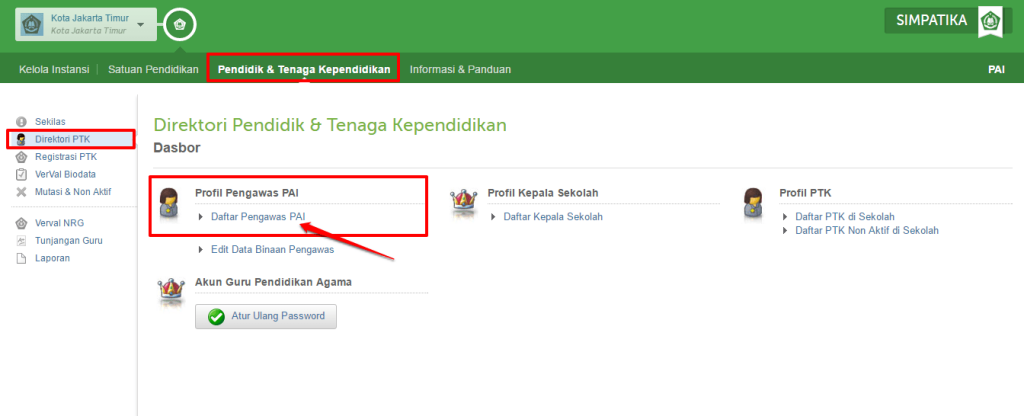Click the Direktori Pendidik & Tenaga Kependidikan title
Image resolution: width=1024 pixels, height=416 pixels.
(x=330, y=125)
